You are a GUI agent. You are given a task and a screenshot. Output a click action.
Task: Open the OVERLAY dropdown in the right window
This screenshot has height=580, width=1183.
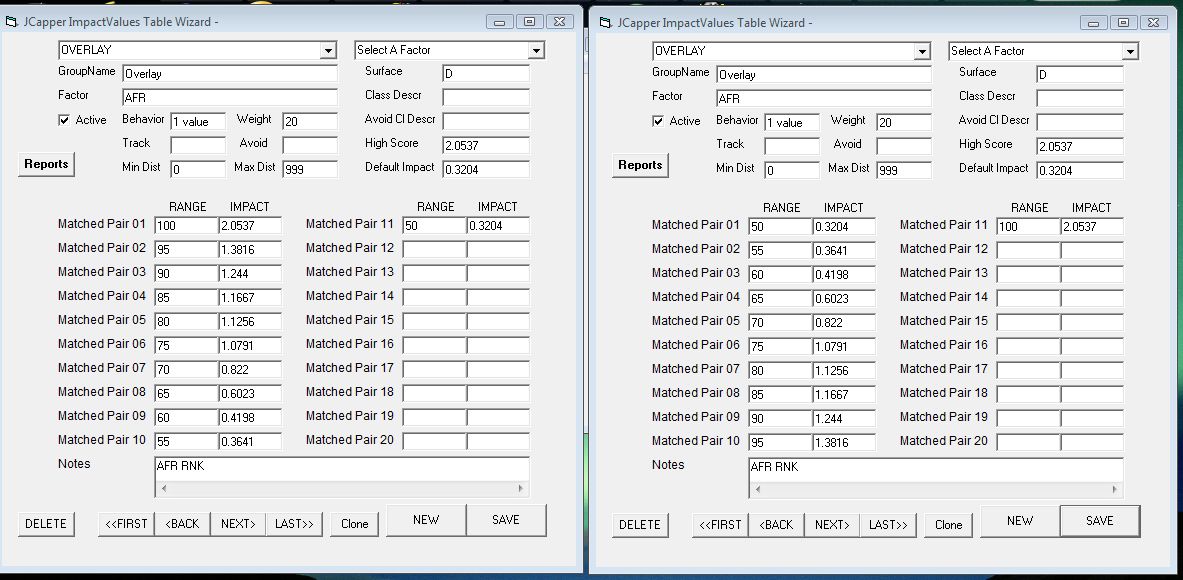point(921,51)
